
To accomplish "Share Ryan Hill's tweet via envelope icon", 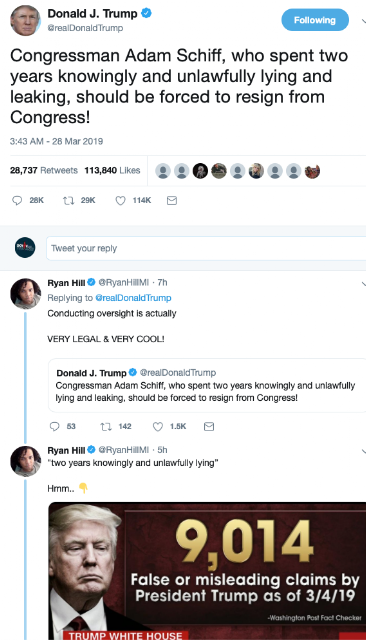I will point(209,427).
